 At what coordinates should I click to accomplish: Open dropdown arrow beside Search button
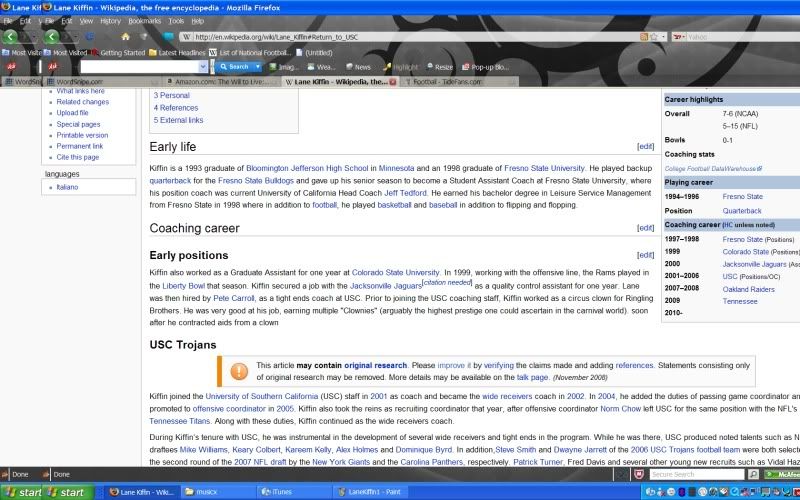coord(258,67)
